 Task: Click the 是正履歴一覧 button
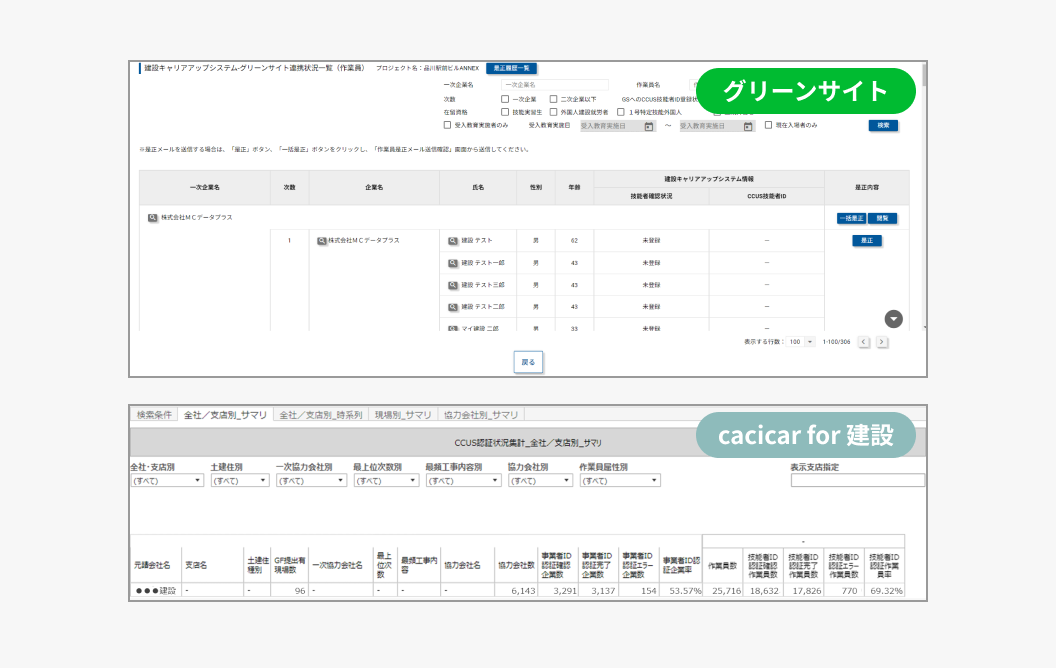(512, 69)
